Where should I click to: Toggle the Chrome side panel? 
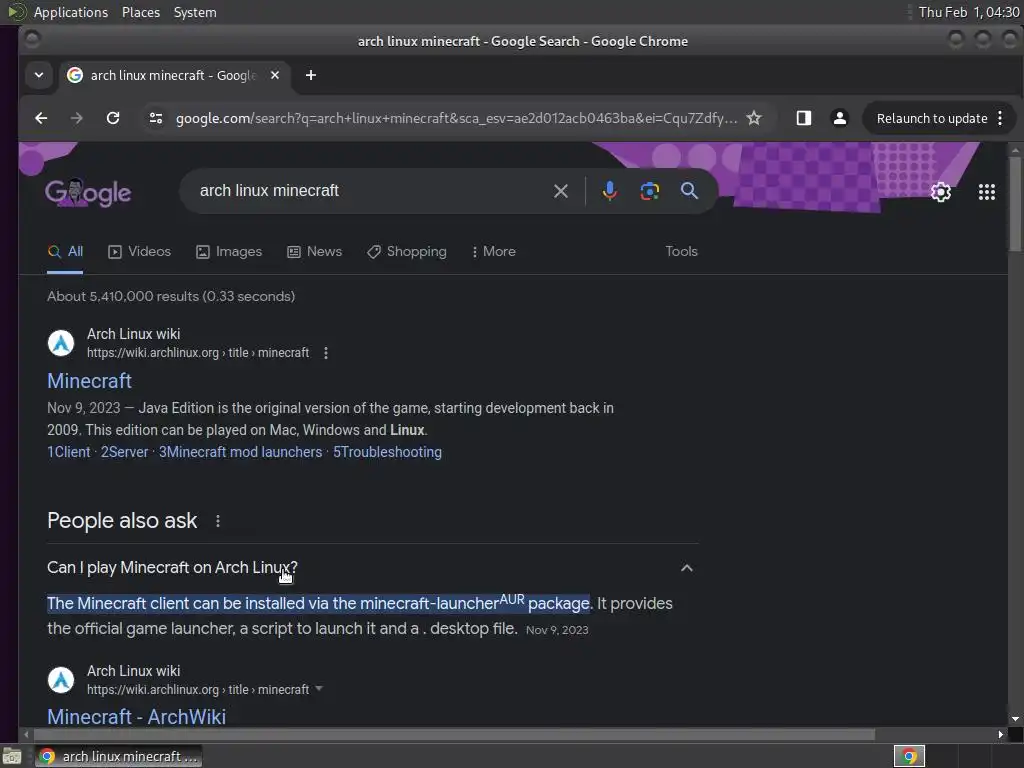point(804,118)
